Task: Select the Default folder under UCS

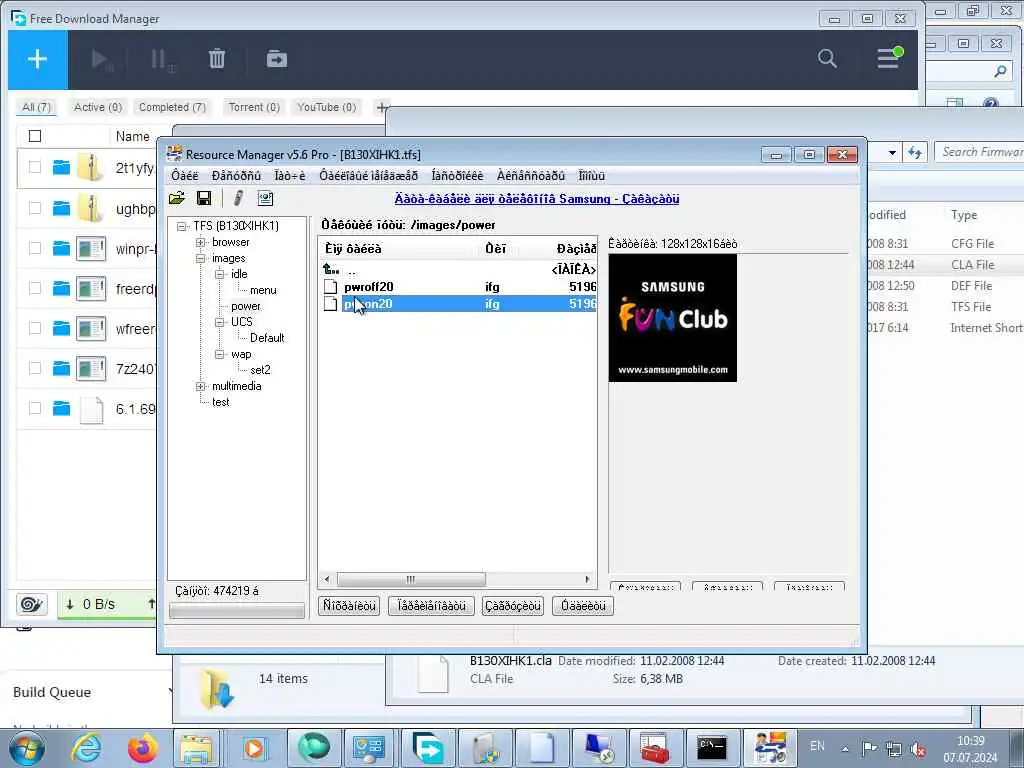Action: tap(267, 338)
